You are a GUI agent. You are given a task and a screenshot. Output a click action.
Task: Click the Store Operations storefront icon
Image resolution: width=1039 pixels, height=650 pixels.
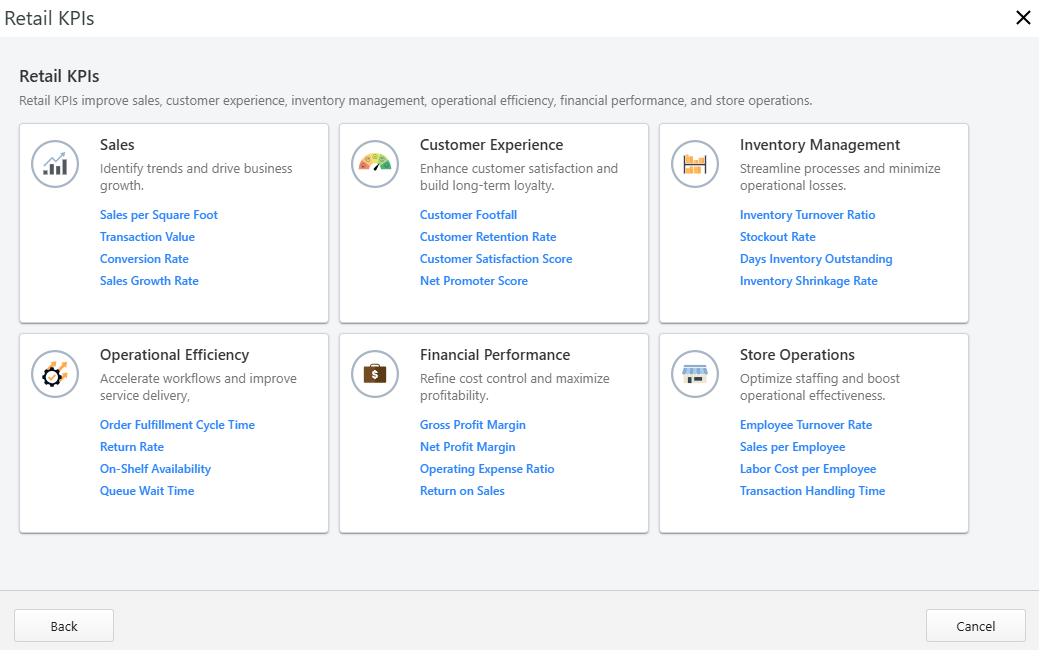pyautogui.click(x=695, y=374)
